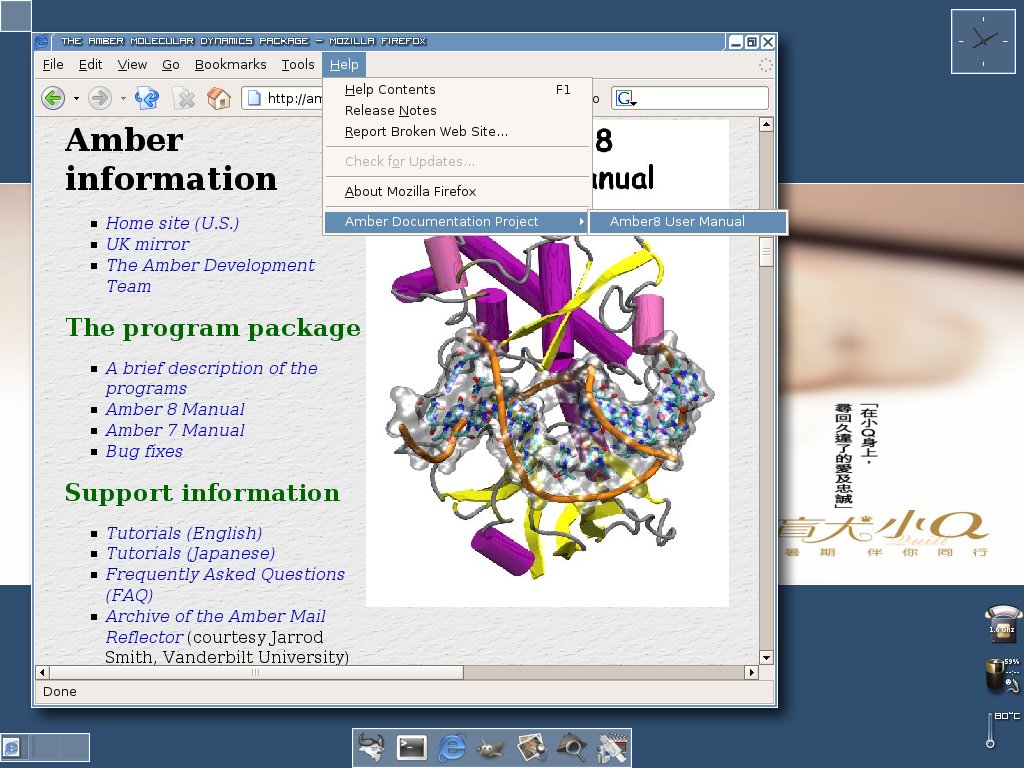
Task: Go to the Home page icon
Action: click(218, 98)
